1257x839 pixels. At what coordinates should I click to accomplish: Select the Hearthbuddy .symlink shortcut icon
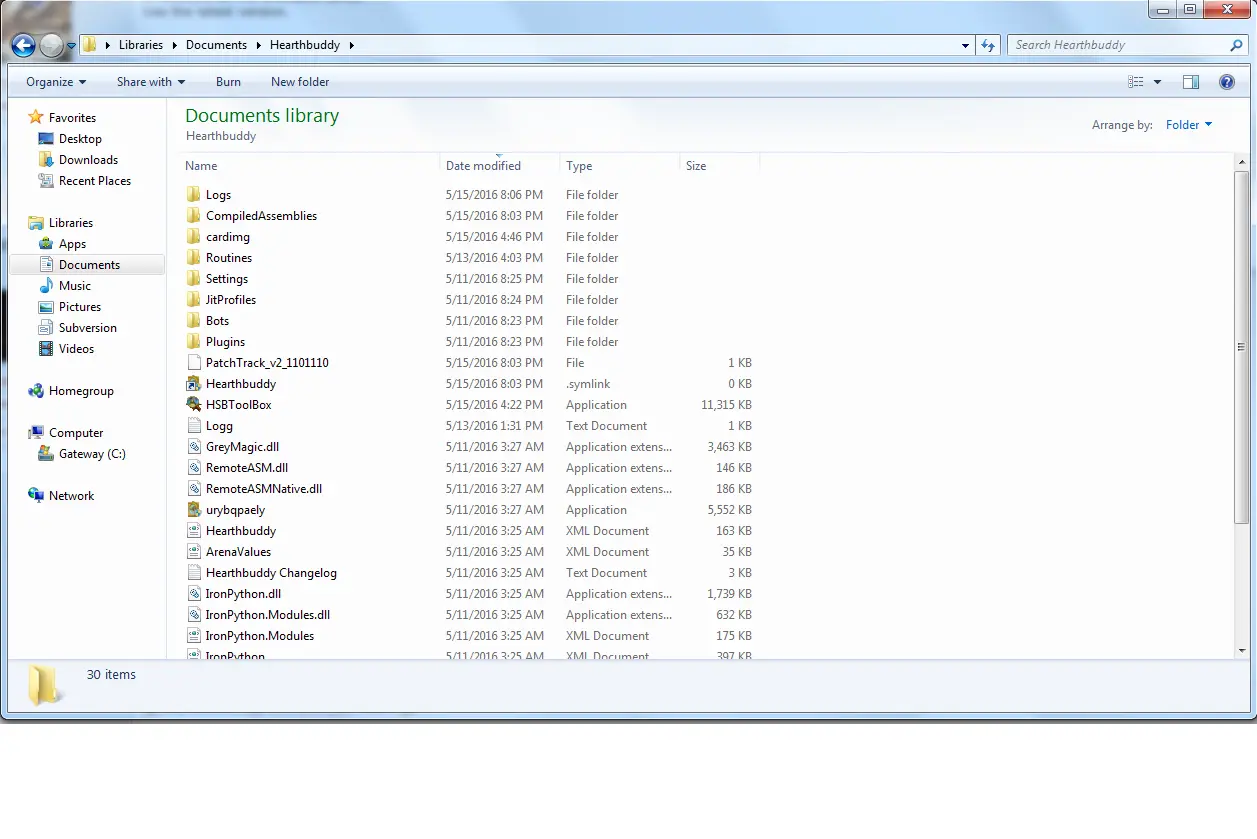(194, 383)
